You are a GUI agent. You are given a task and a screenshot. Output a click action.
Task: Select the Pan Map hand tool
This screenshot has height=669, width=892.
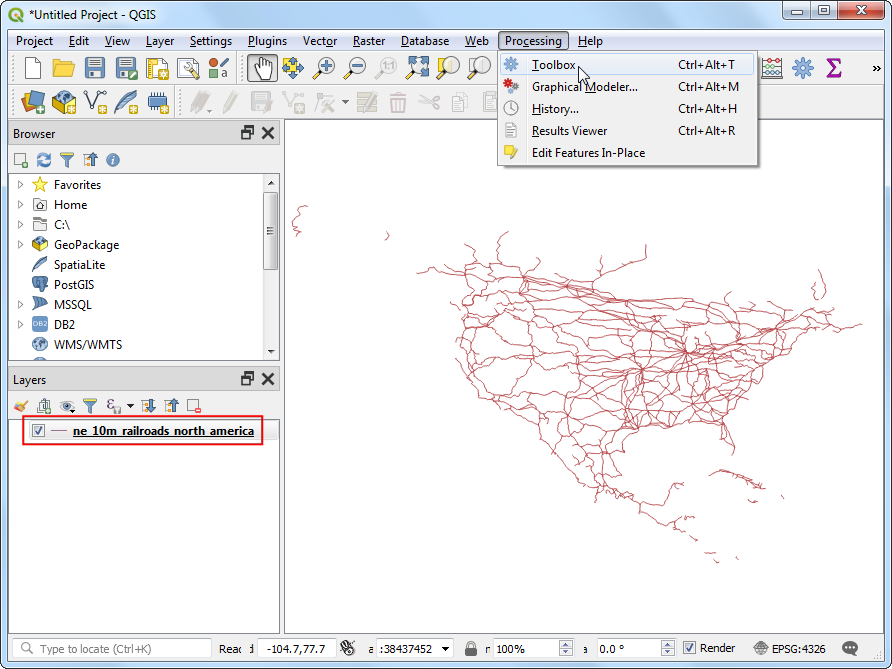(x=262, y=68)
